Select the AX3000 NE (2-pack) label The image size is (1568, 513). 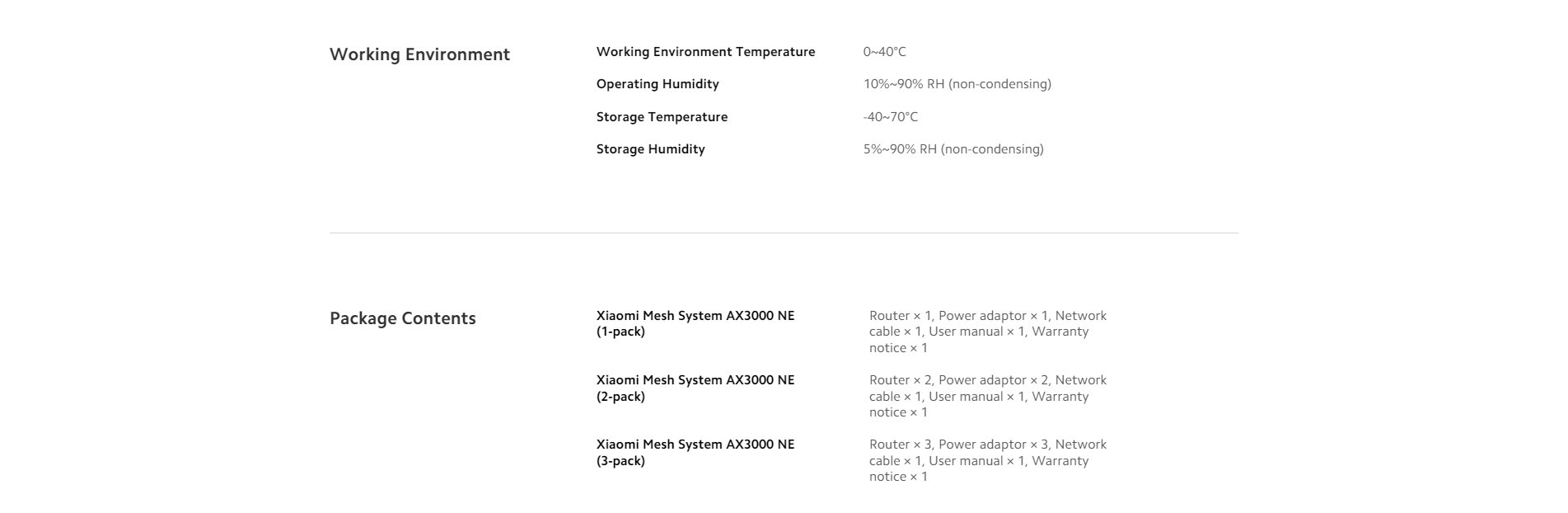tap(695, 388)
